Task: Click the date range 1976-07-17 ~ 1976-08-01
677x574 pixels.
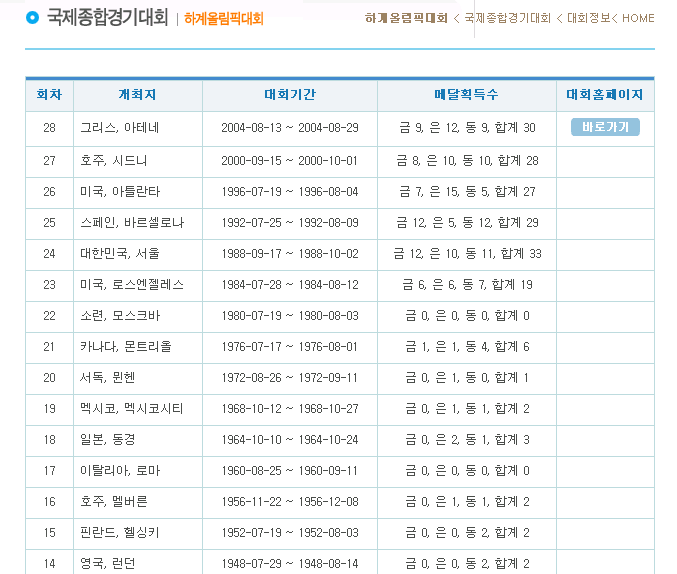Action: [x=290, y=347]
